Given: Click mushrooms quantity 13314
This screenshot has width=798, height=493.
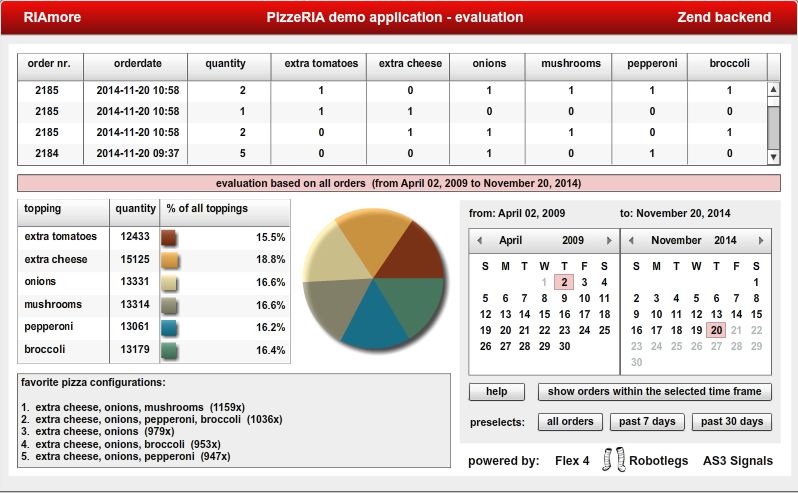Looking at the screenshot, I should tap(134, 304).
